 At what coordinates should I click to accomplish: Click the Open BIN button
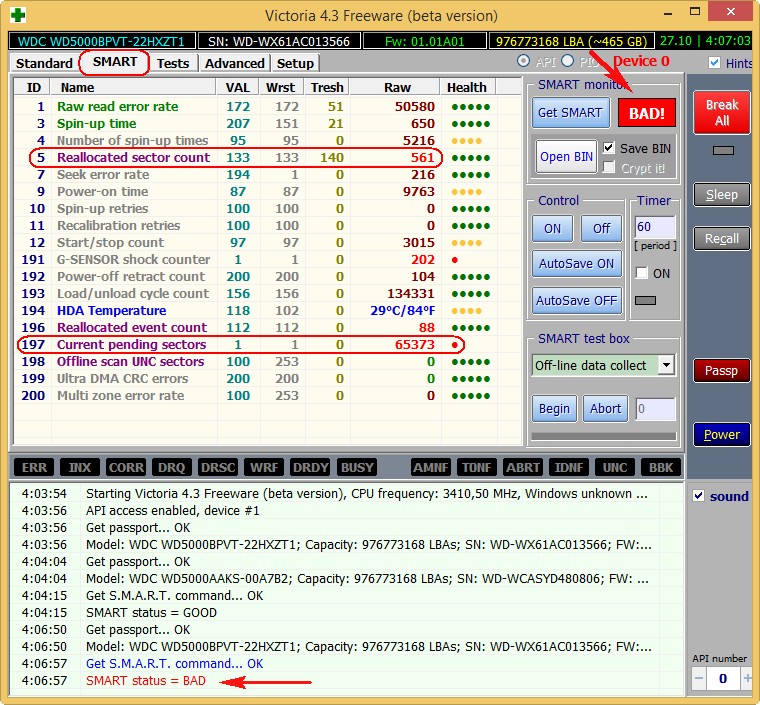(x=566, y=157)
